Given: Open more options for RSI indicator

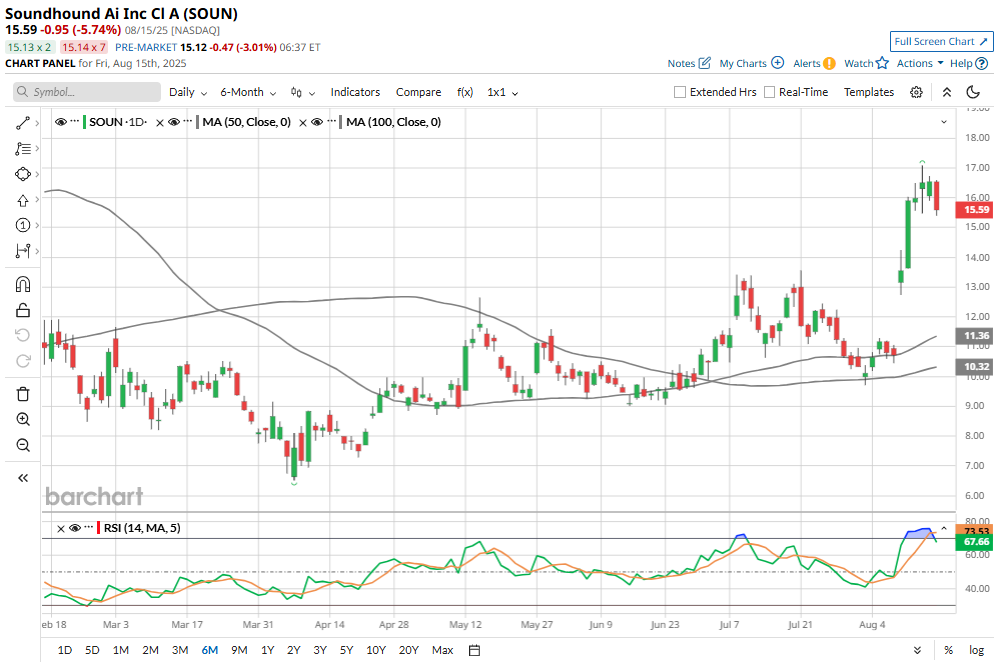Looking at the screenshot, I should tap(89, 528).
